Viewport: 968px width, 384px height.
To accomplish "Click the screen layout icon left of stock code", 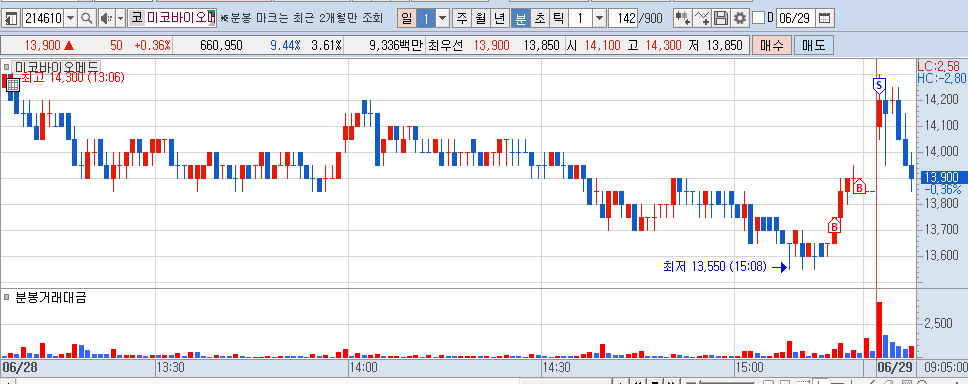I will pyautogui.click(x=11, y=19).
